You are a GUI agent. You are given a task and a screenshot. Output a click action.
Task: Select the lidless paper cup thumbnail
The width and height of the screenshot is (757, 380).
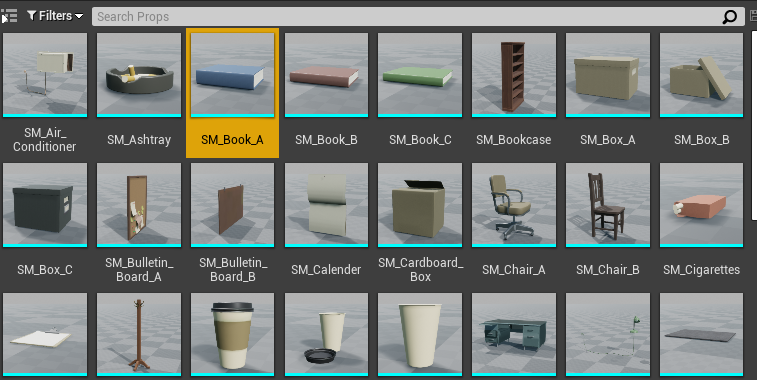(420, 334)
